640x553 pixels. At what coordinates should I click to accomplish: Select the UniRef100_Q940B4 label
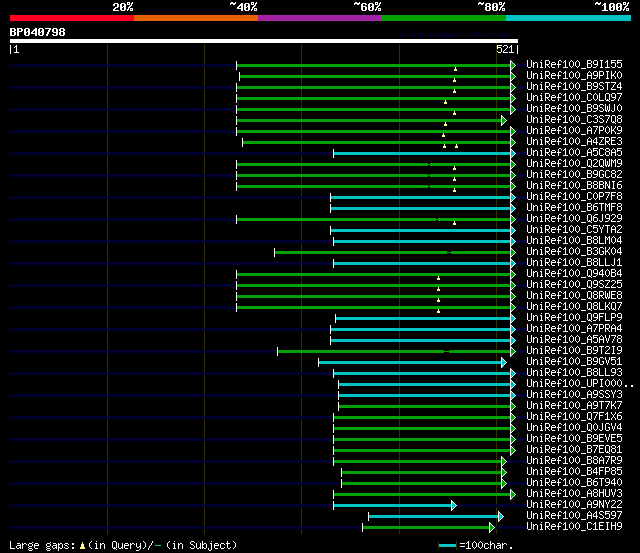tap(574, 274)
